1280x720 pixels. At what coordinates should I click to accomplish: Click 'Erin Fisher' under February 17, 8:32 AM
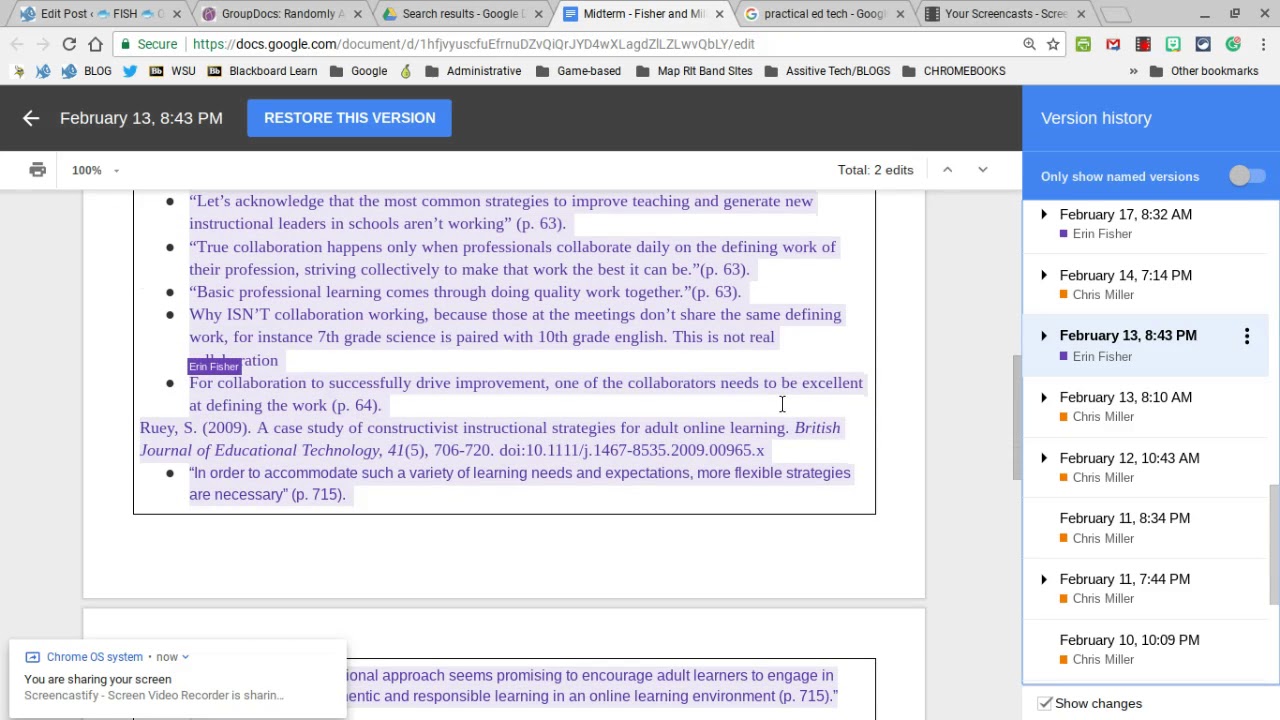pyautogui.click(x=1102, y=234)
